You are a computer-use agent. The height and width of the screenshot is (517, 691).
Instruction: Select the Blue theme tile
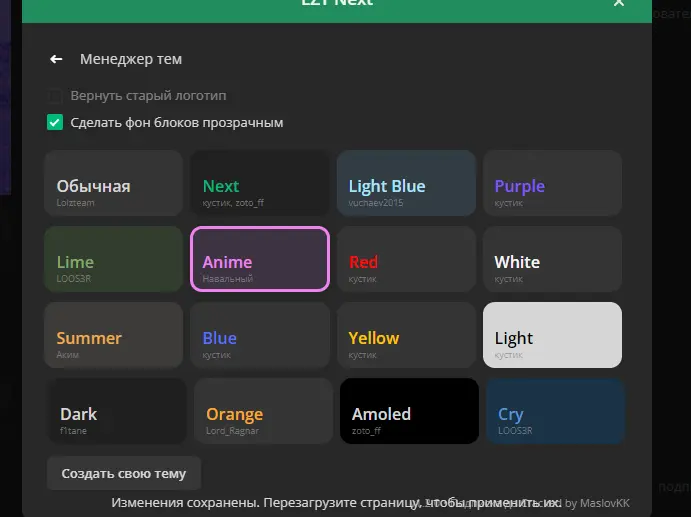coord(260,335)
